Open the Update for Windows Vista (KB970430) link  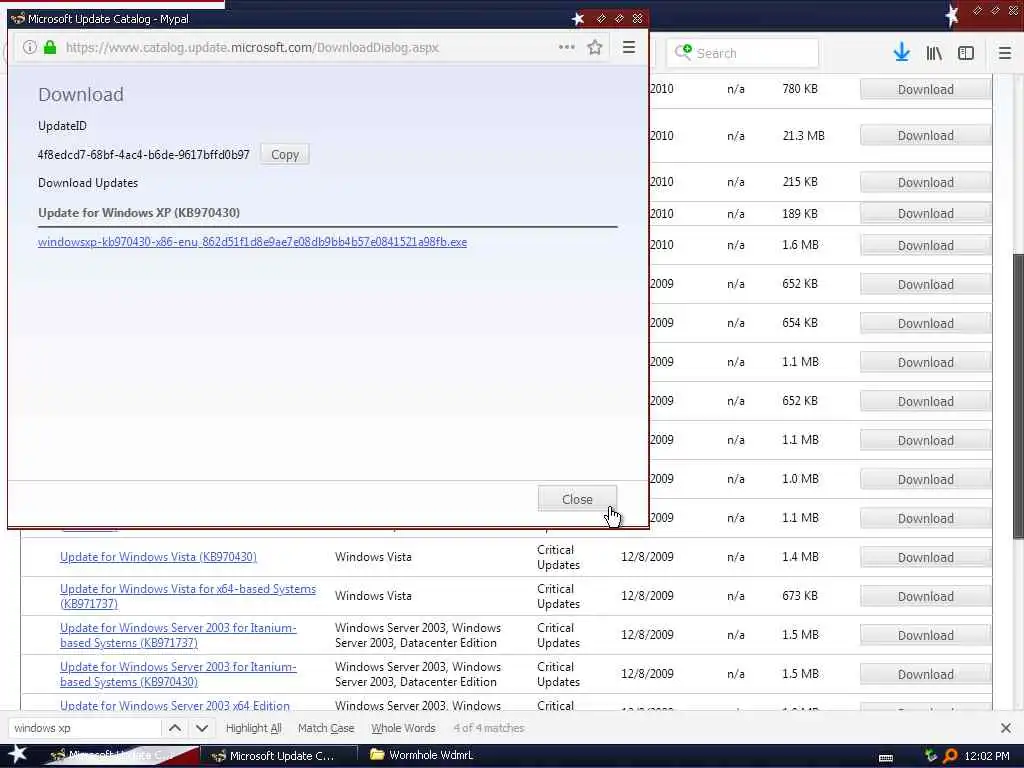click(x=158, y=556)
